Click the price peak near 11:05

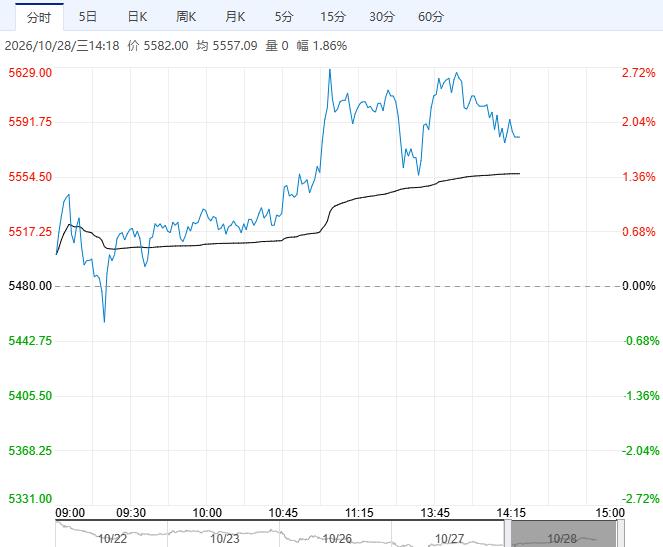[x=330, y=70]
